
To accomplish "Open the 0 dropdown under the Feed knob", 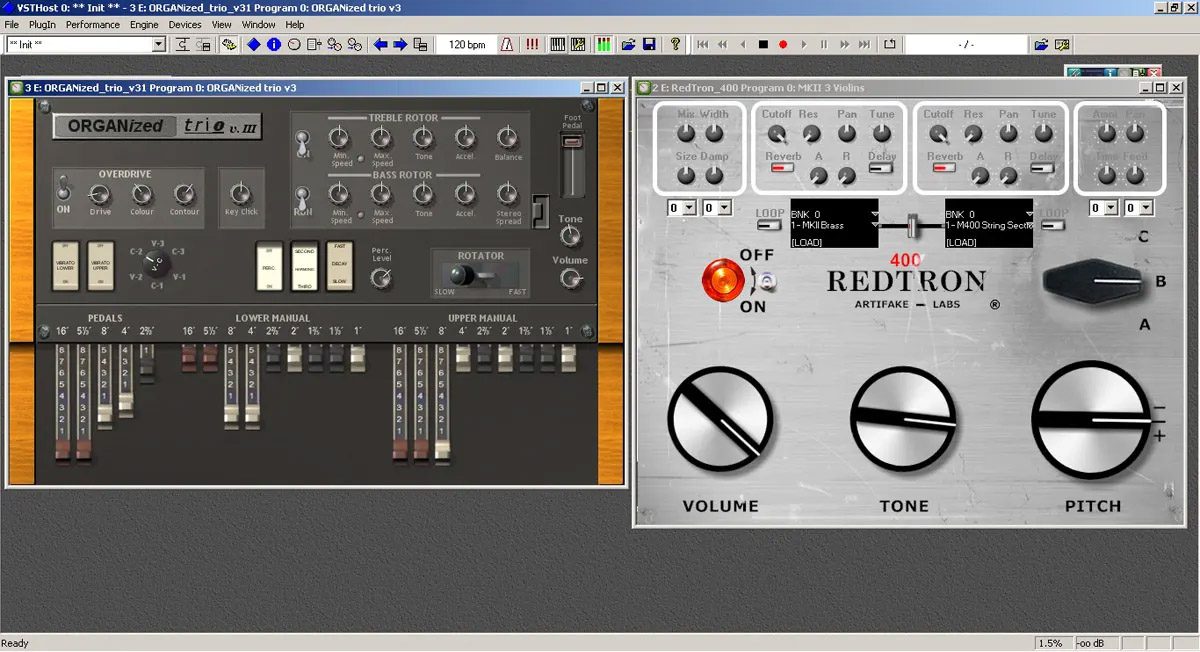I will [1139, 208].
